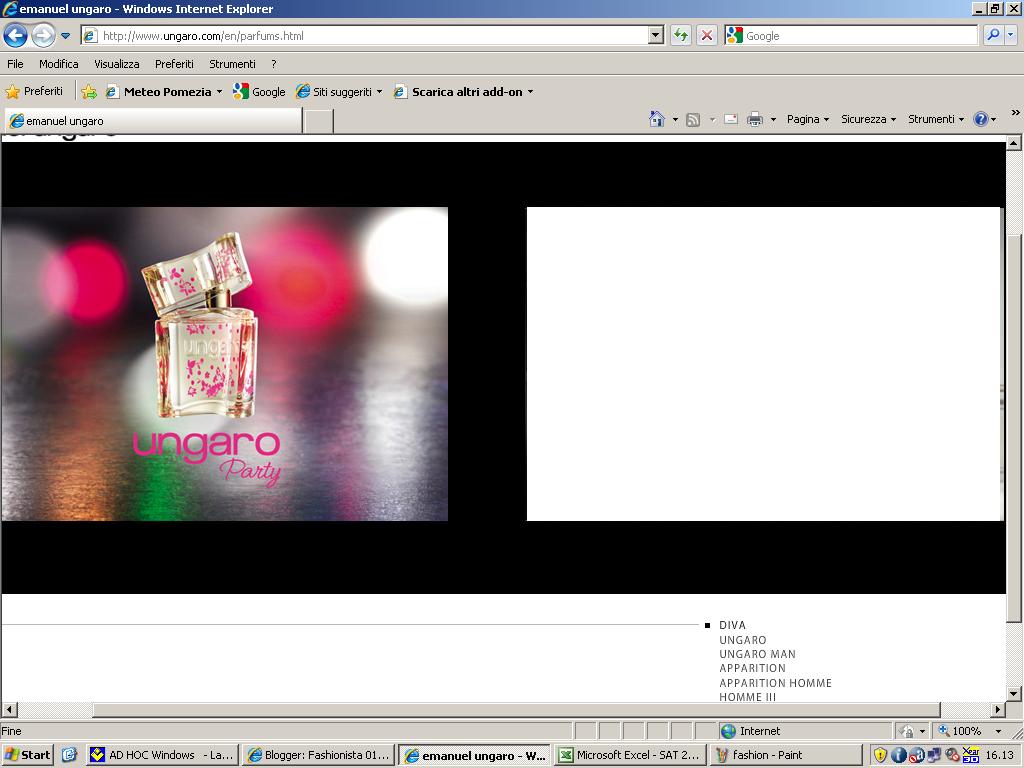The width and height of the screenshot is (1024, 768).
Task: Click the RSS feeds icon
Action: tap(694, 120)
